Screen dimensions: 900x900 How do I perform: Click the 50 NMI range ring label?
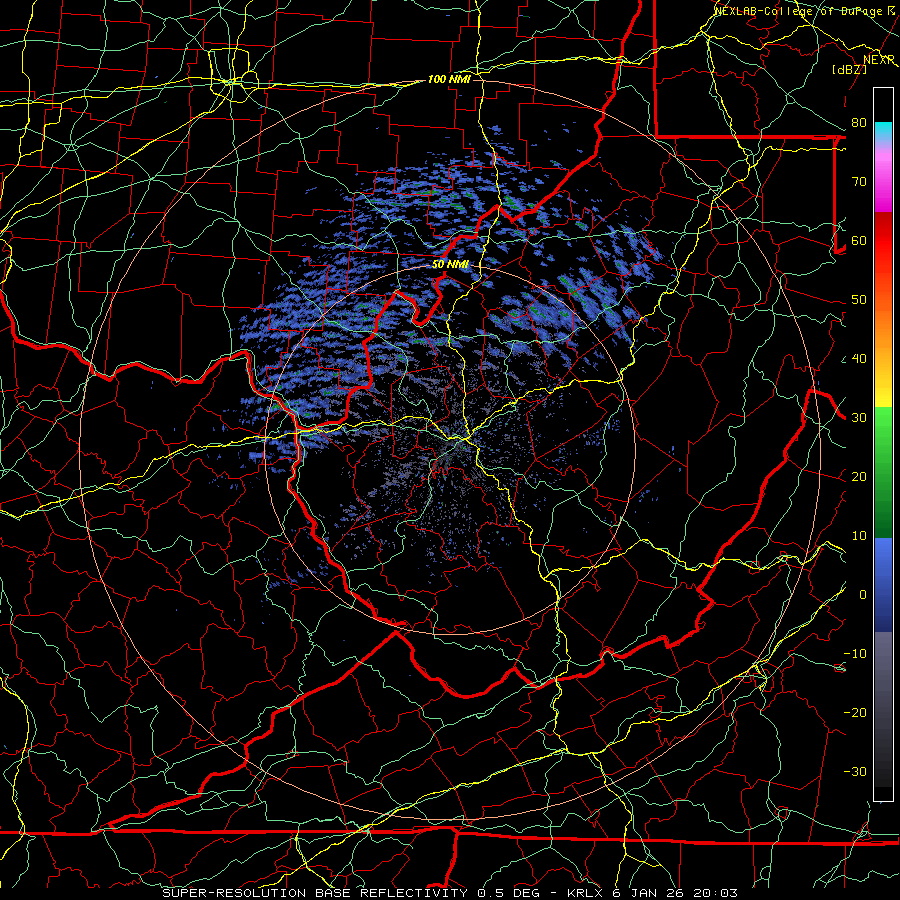point(451,264)
